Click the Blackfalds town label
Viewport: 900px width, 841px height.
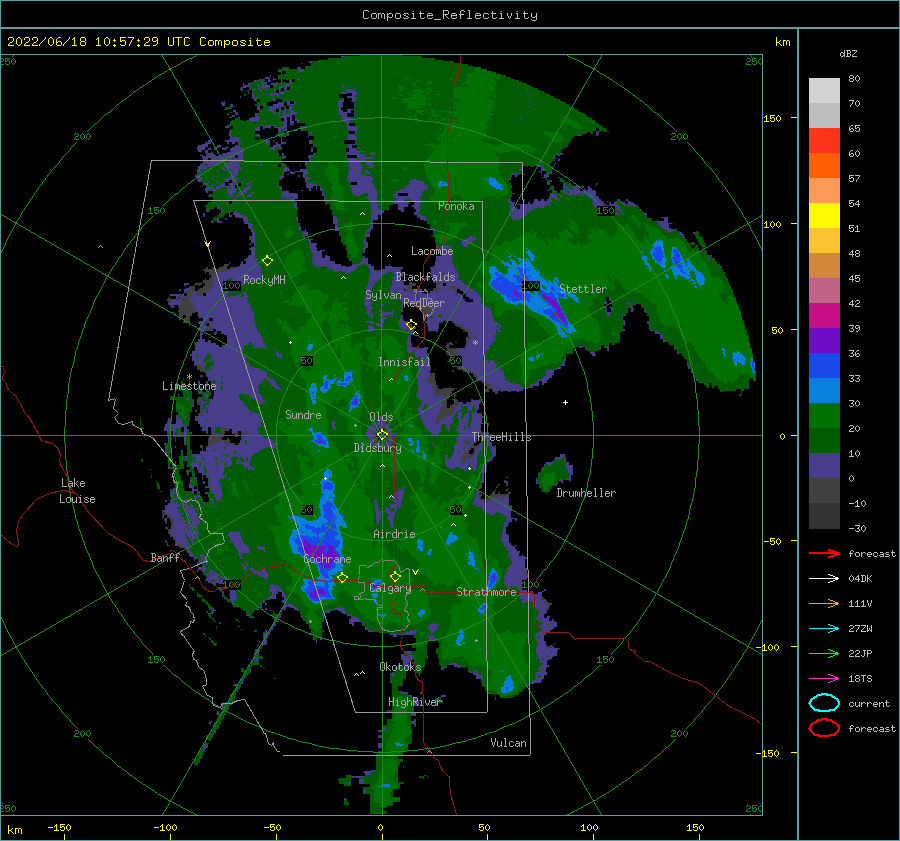point(425,277)
